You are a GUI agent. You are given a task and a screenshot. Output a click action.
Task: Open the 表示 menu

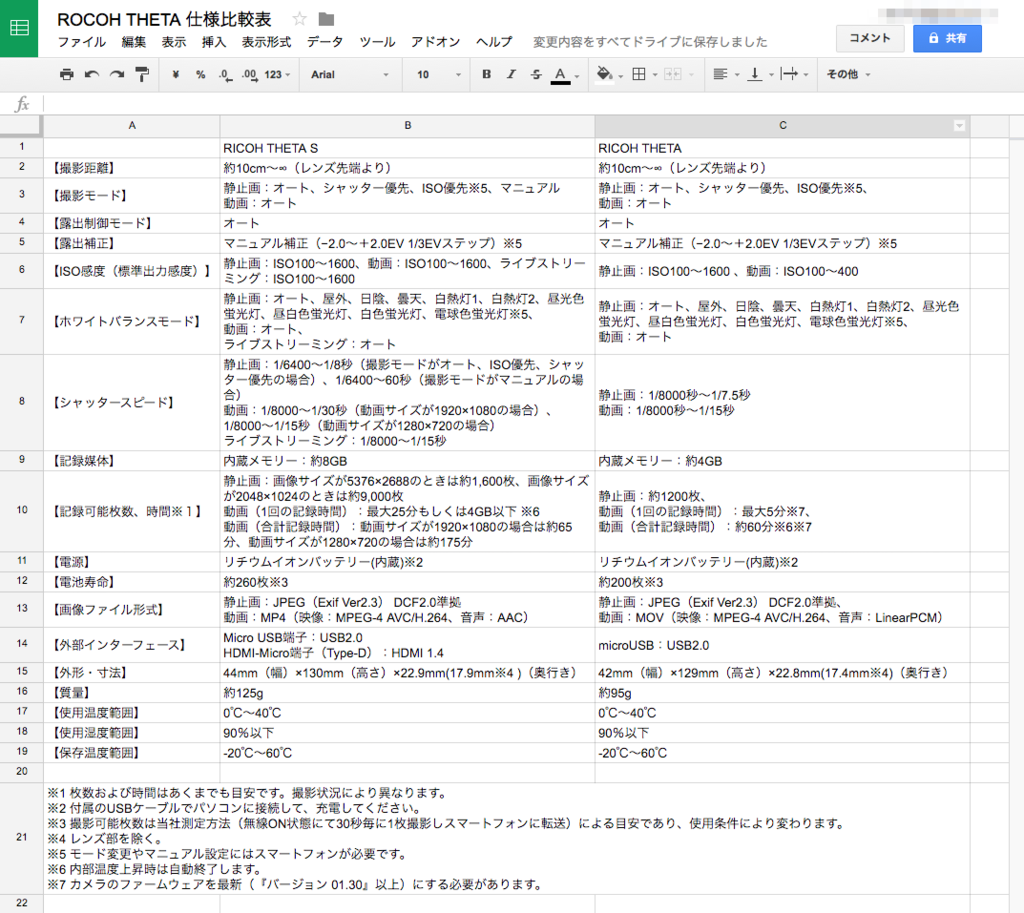point(174,42)
